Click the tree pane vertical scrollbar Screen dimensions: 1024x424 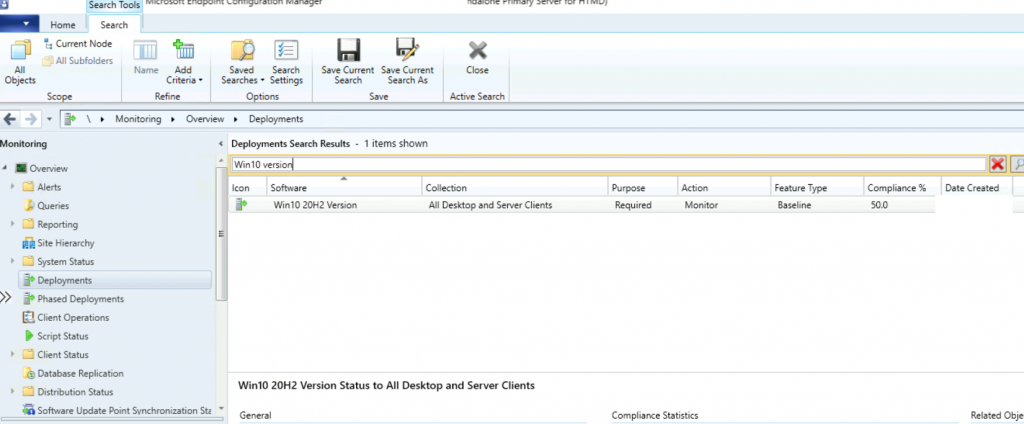click(221, 233)
